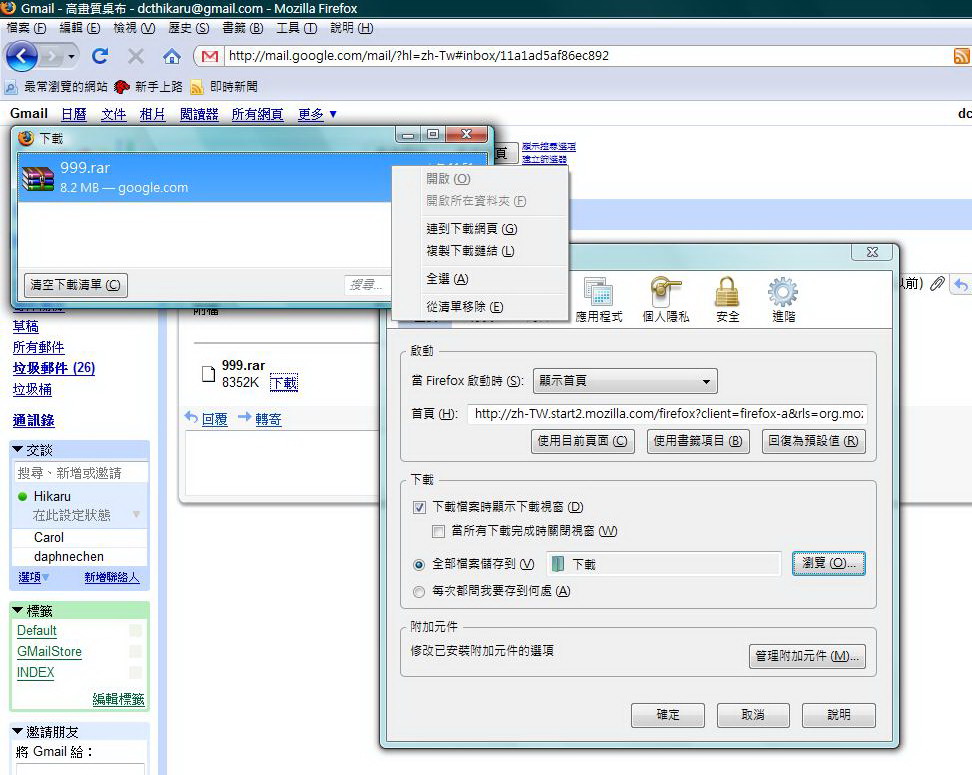Switch to 個人隱私 options panel icon
The image size is (972, 775).
[x=665, y=300]
